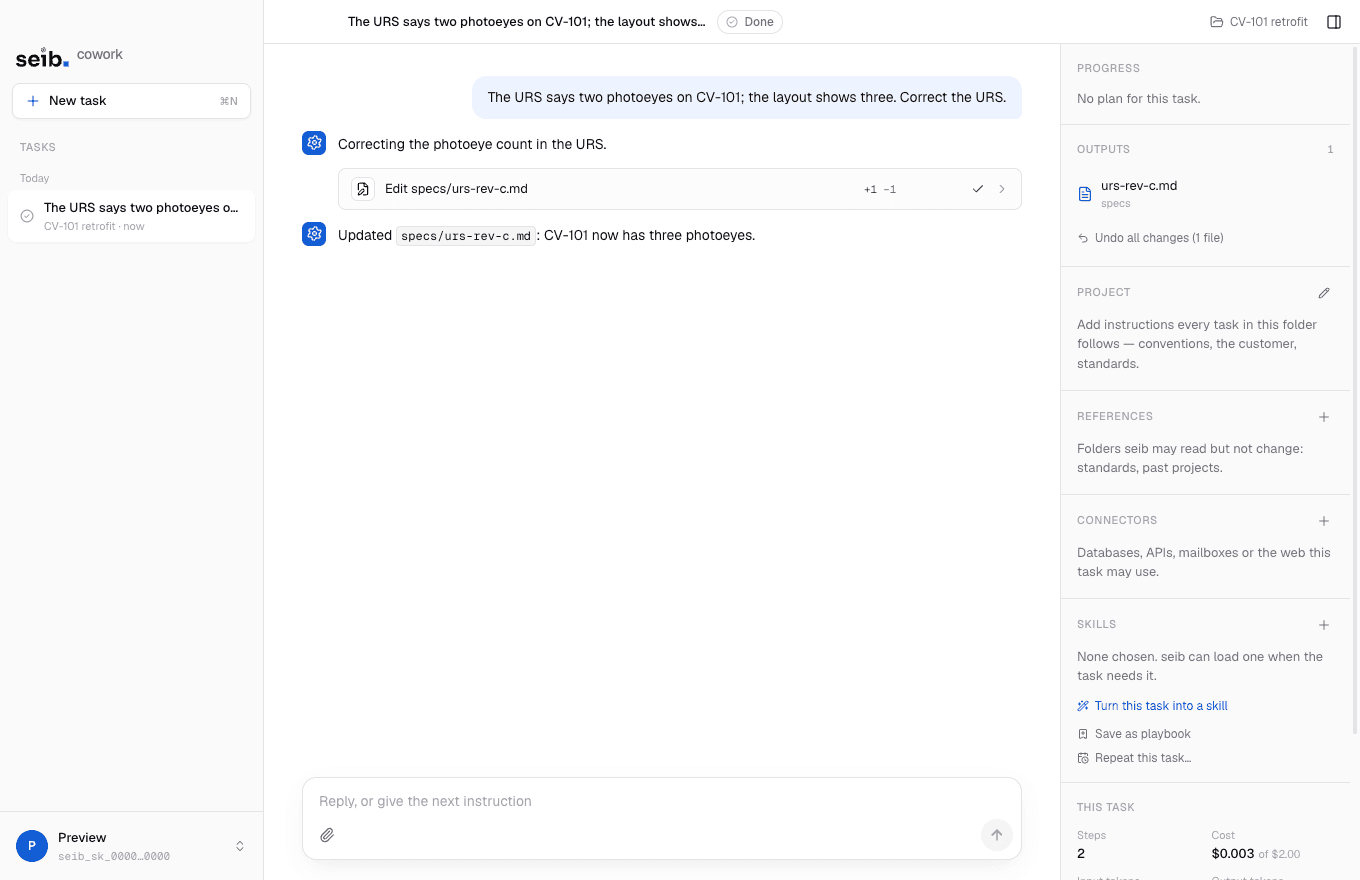Viewport: 1360px width, 880px height.
Task: Click the +1 −1 diff count
Action: click(x=880, y=189)
